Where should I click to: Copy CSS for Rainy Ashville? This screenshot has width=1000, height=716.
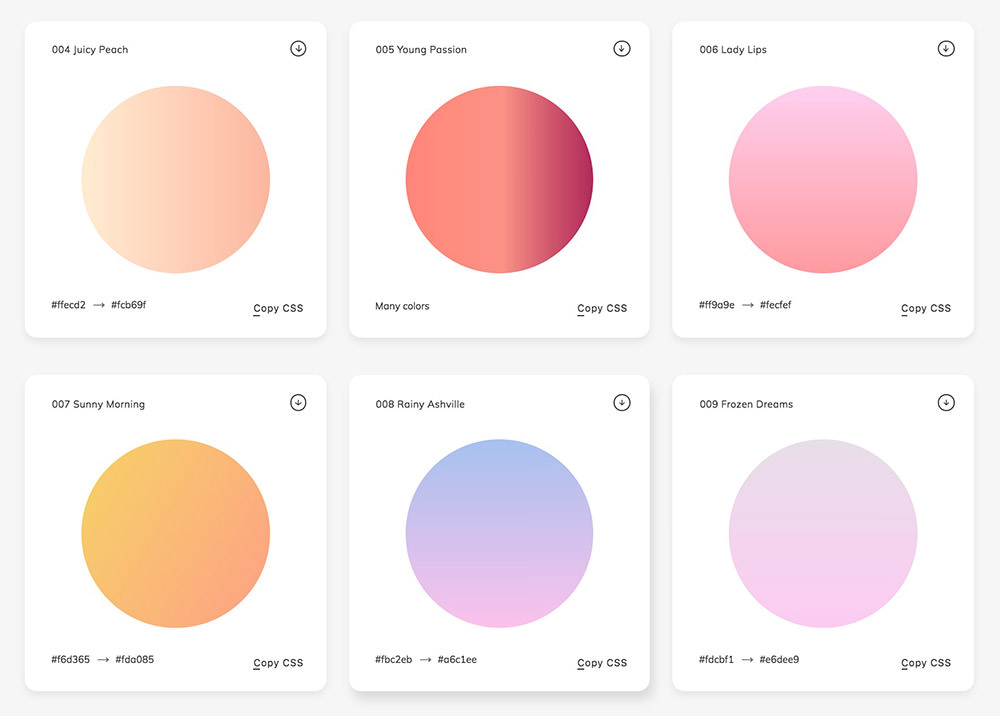[x=602, y=663]
